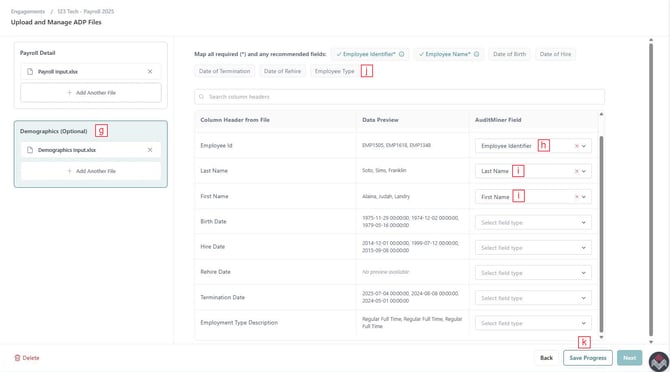Click the info icon beside Employee Name chip

coord(476,54)
